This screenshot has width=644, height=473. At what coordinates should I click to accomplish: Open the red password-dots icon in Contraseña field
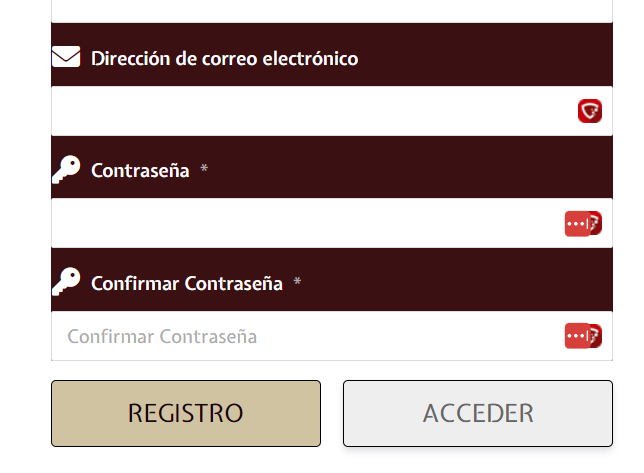click(577, 224)
